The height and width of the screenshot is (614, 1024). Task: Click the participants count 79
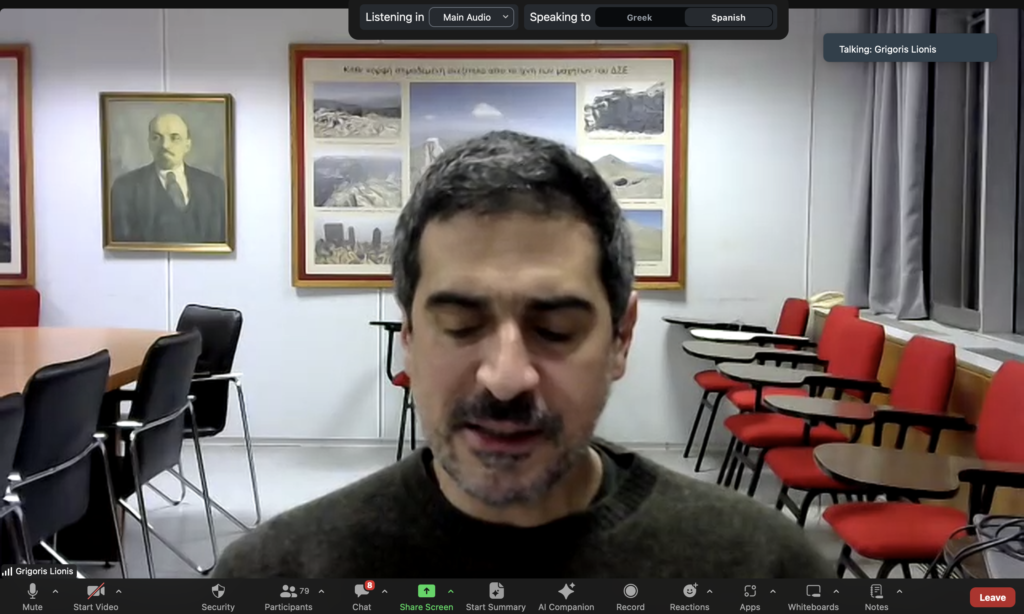(x=304, y=591)
